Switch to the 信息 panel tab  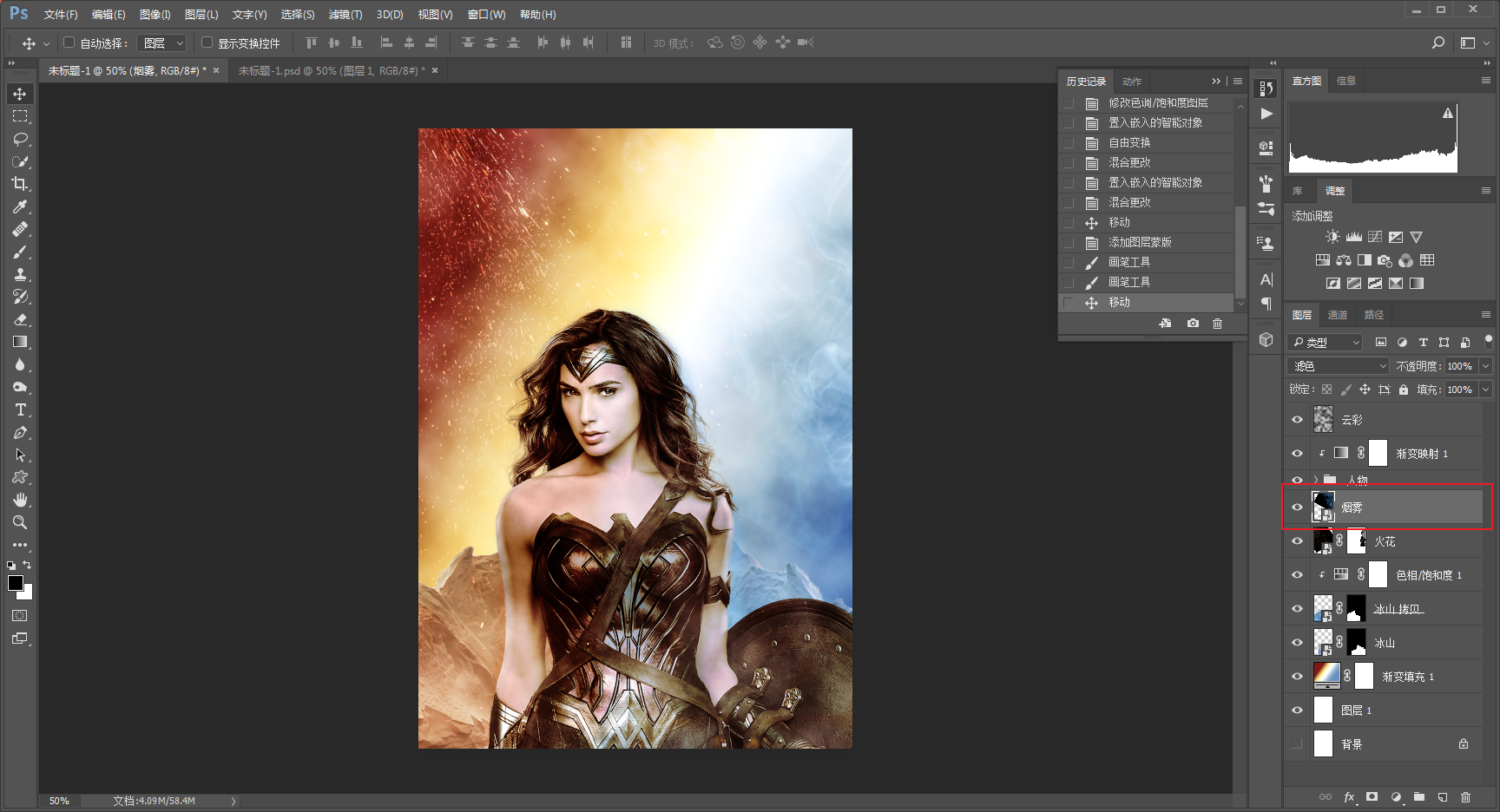(1346, 81)
